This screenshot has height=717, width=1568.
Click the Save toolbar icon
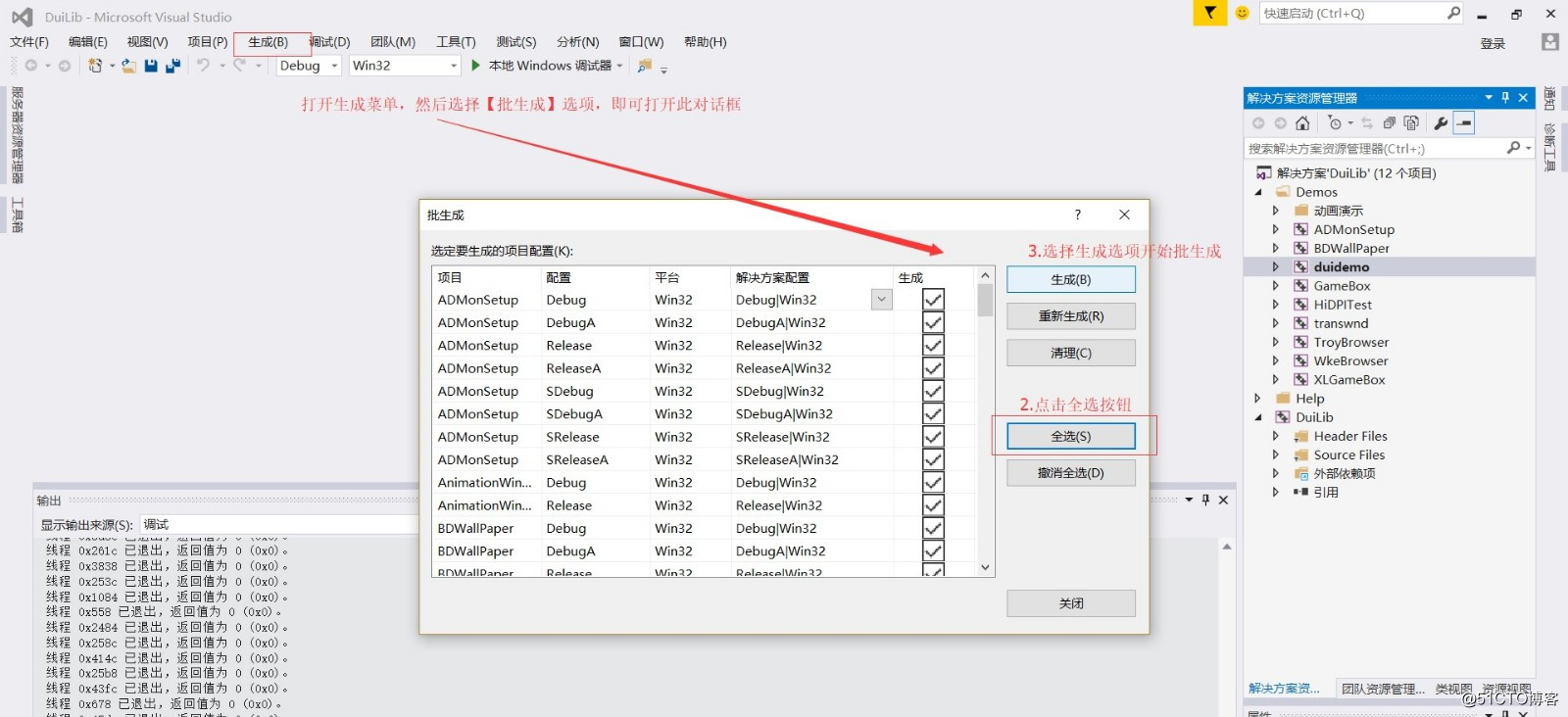(x=151, y=66)
